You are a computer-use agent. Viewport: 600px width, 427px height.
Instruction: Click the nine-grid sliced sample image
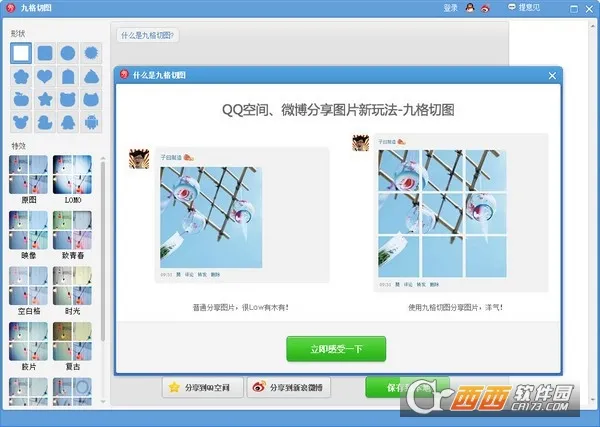tap(442, 214)
